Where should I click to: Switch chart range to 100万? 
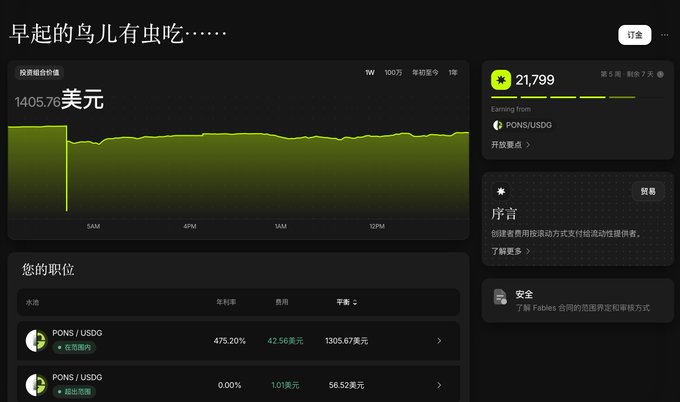393,72
